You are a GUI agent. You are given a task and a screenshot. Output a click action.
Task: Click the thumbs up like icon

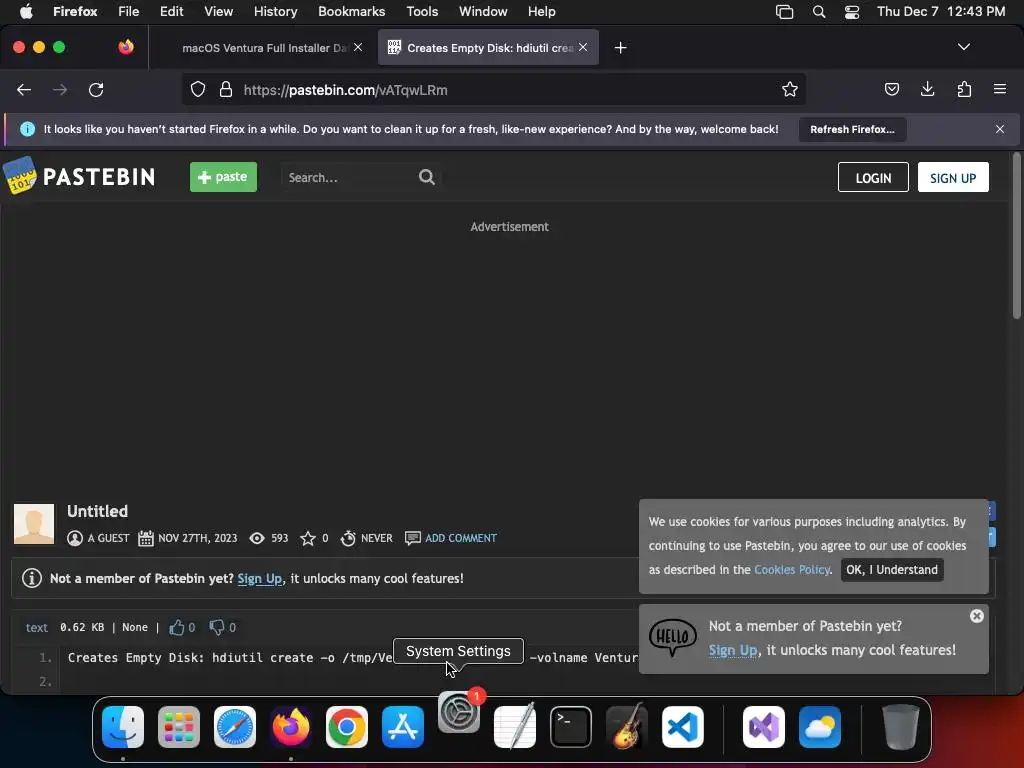[x=176, y=627]
